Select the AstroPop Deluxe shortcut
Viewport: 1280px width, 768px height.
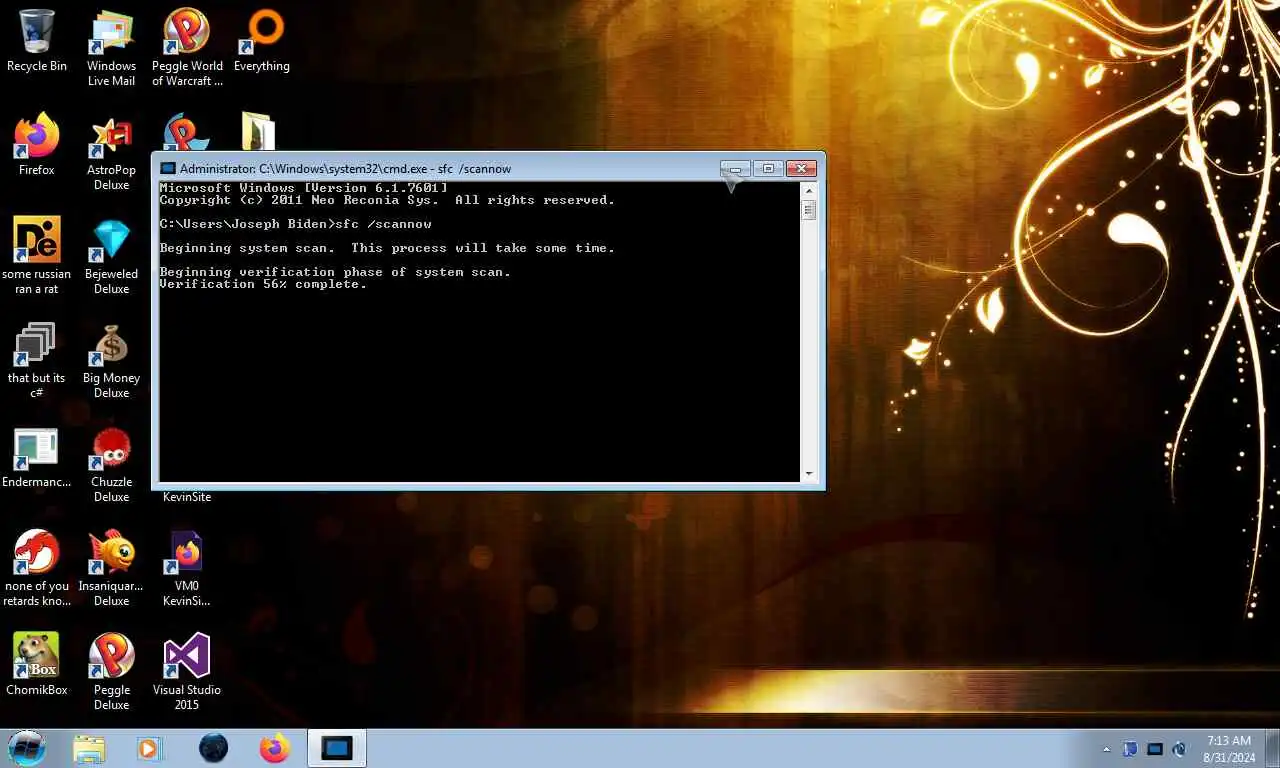111,152
